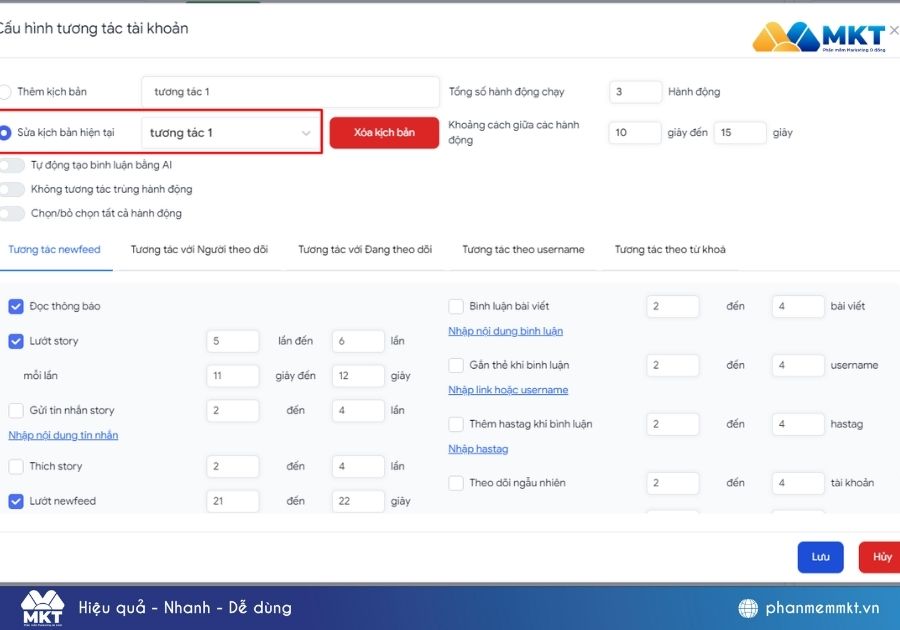Enable "Tự động tạo bình luận bằng AI" toggle
This screenshot has width=900, height=630.
(11, 165)
